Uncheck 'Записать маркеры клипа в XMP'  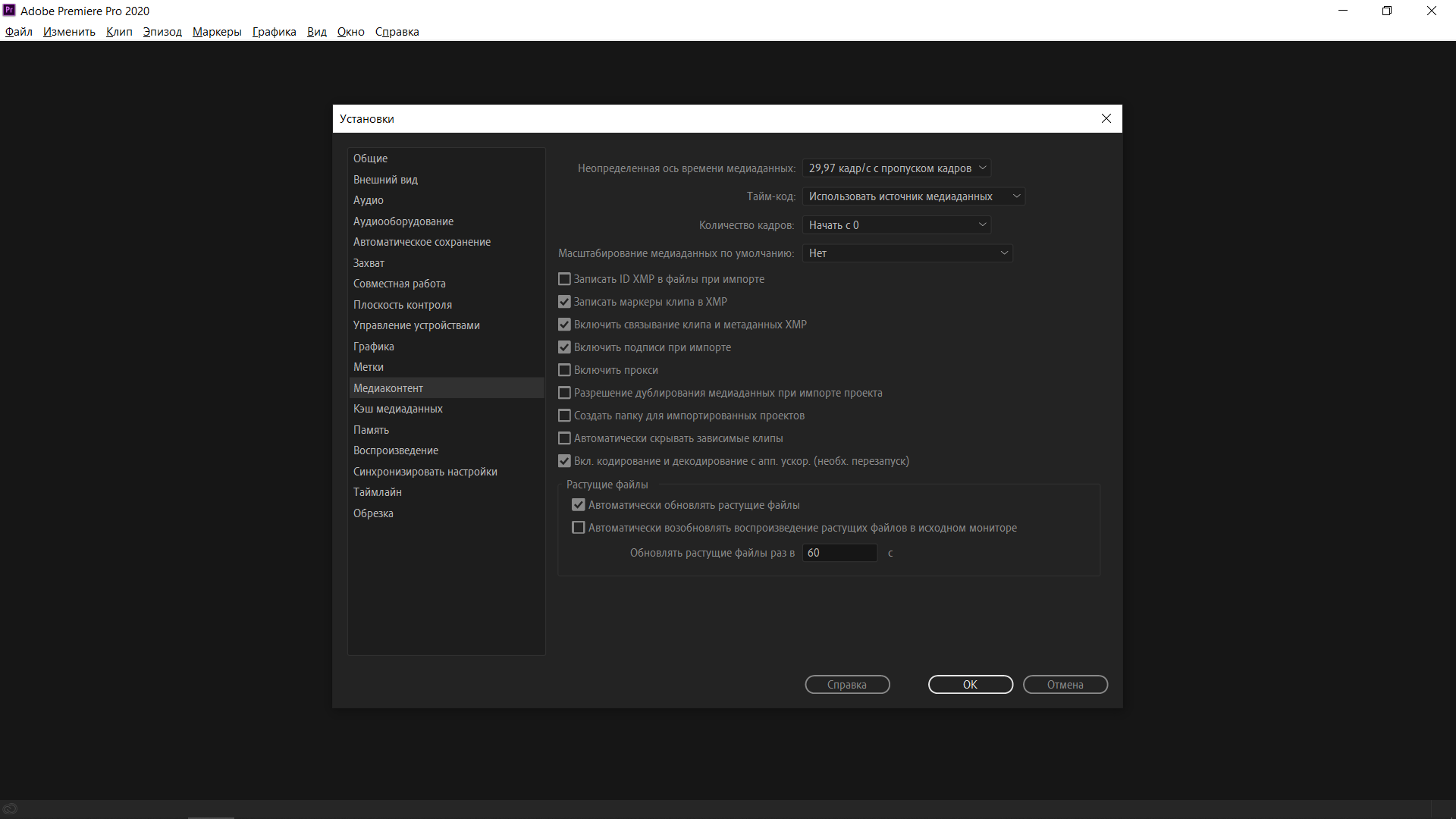tap(564, 302)
